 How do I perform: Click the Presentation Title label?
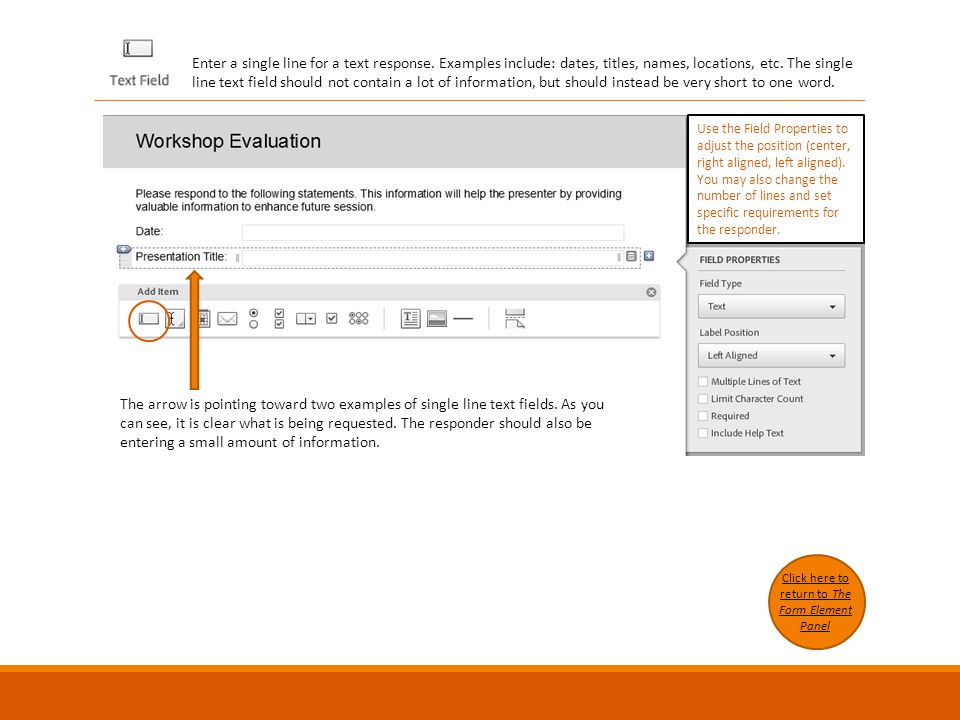(181, 257)
